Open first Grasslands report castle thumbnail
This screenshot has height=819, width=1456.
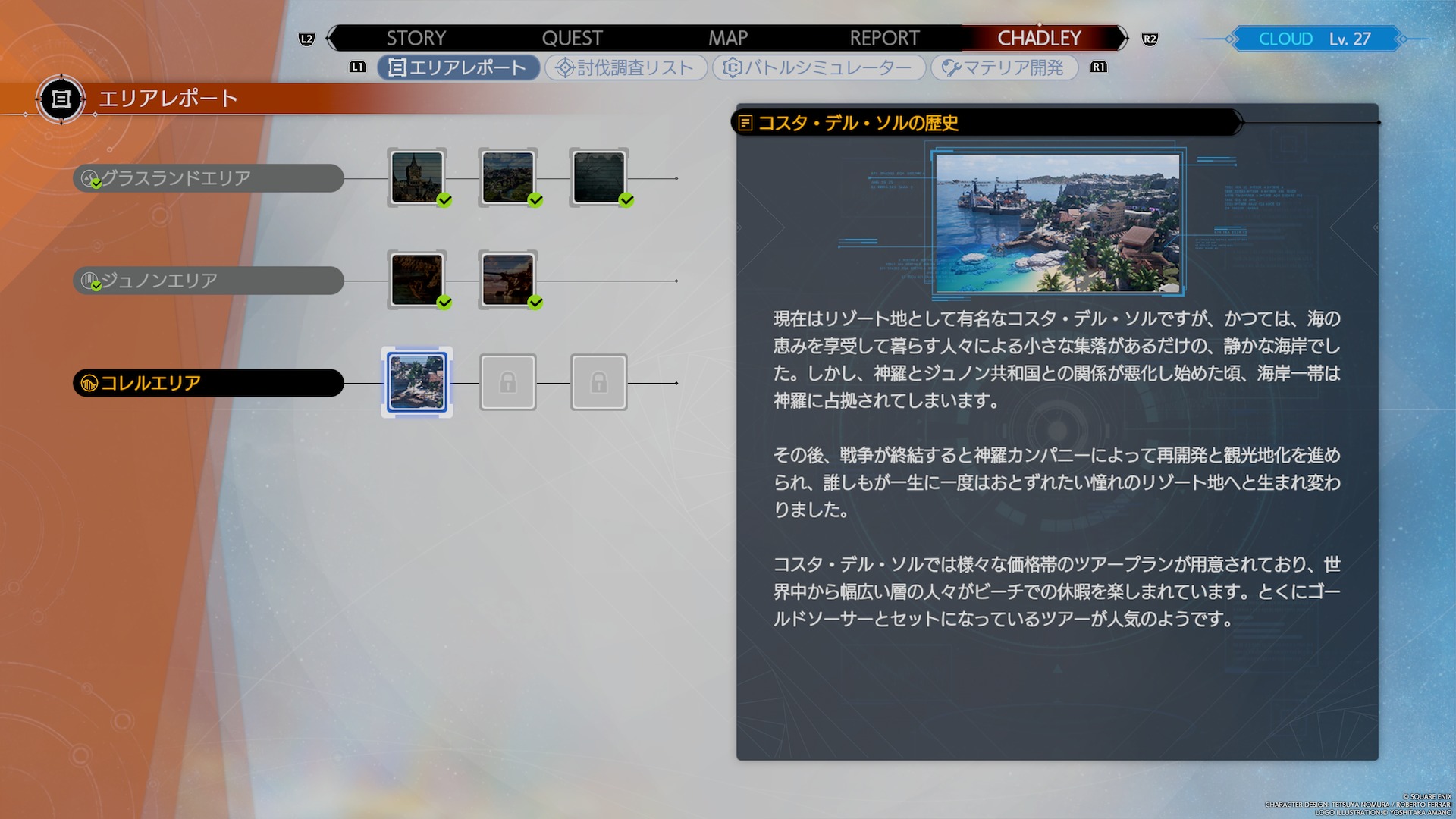pyautogui.click(x=416, y=177)
